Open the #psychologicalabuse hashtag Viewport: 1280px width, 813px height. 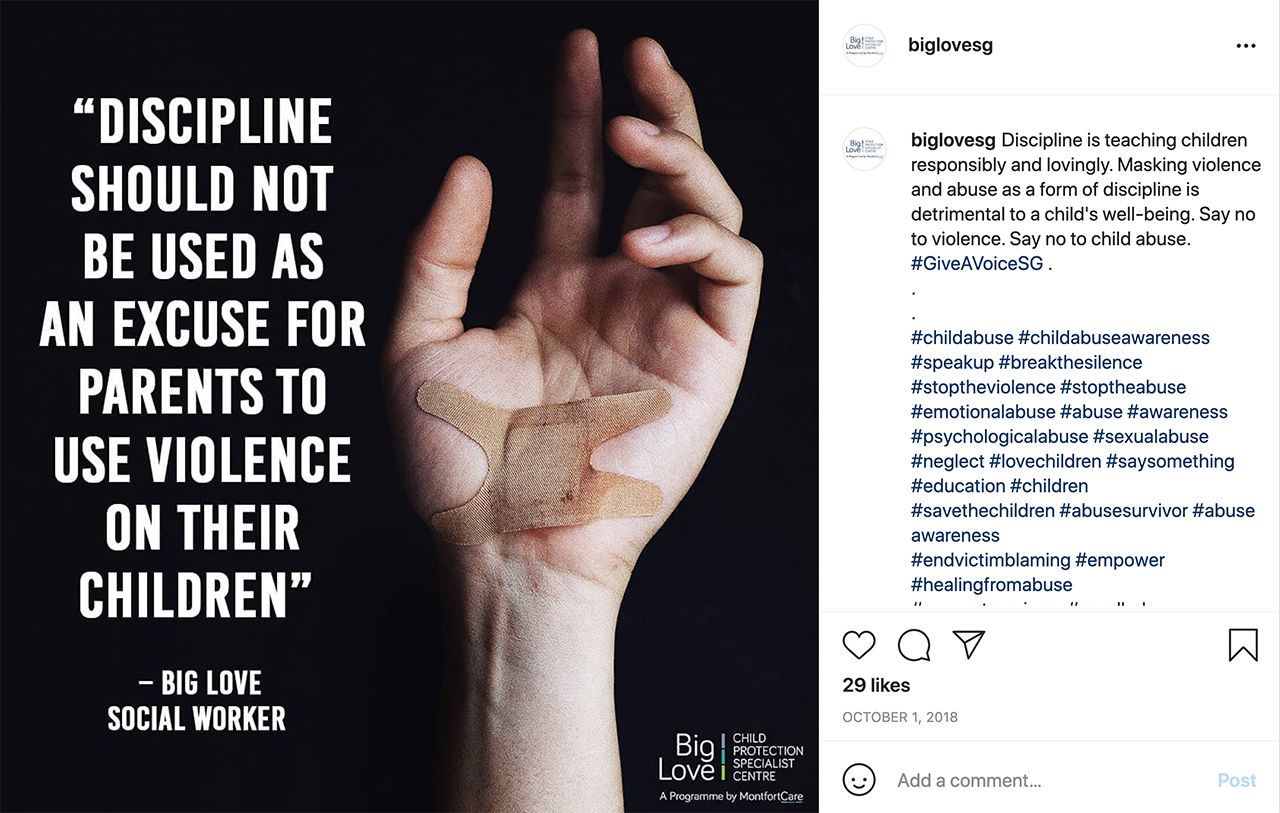point(999,436)
